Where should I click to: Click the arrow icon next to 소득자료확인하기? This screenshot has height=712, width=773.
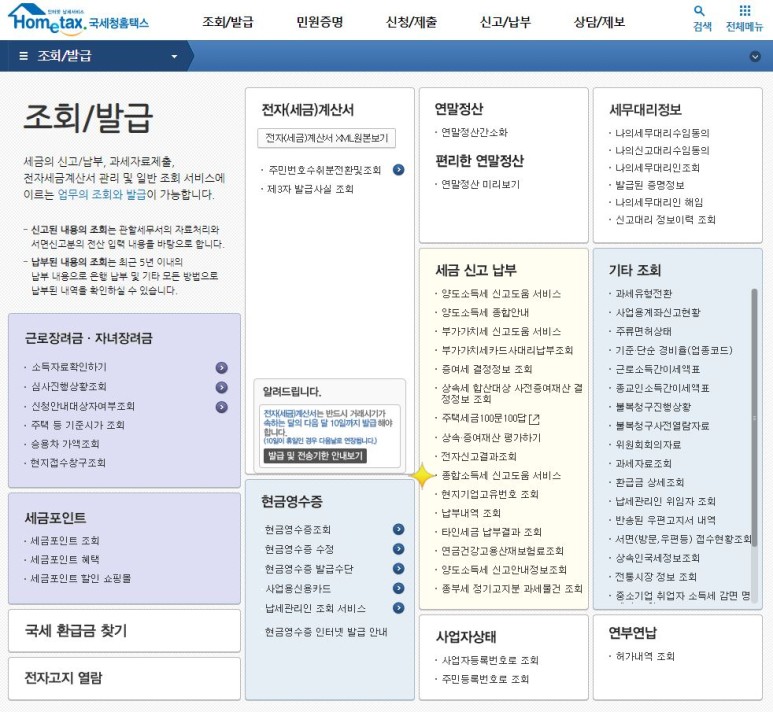222,368
